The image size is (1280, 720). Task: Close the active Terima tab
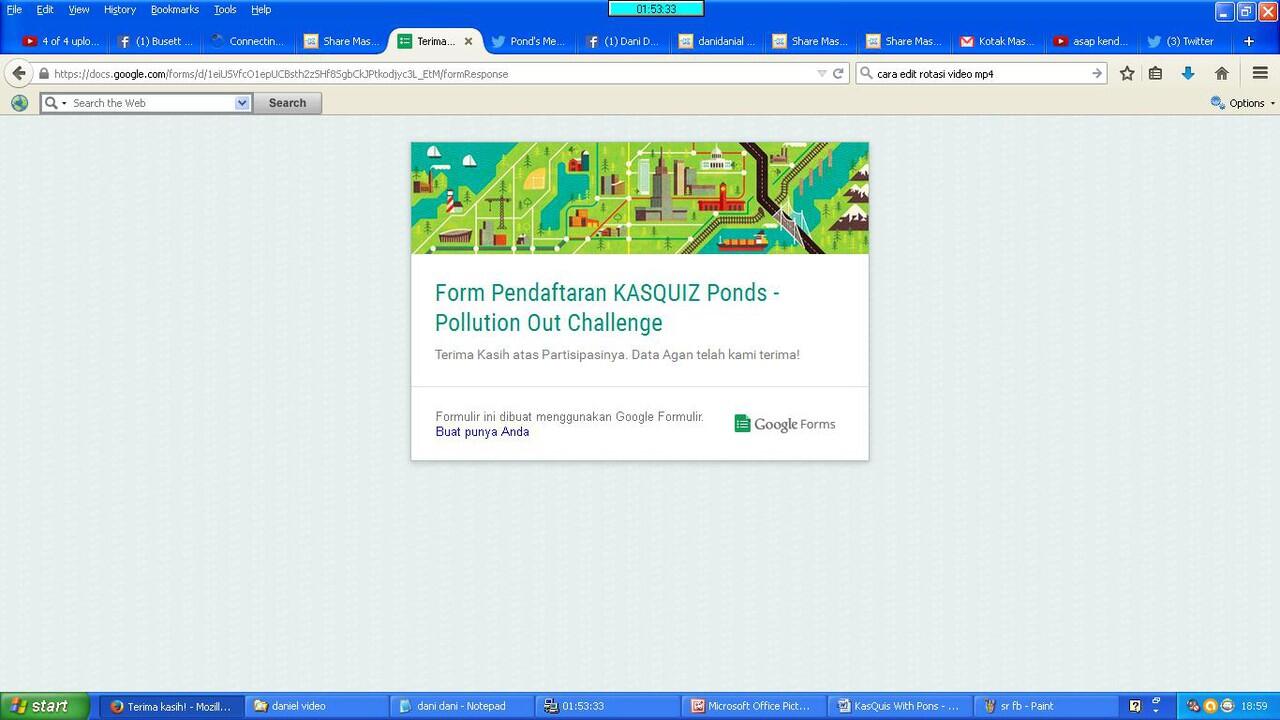pos(468,41)
